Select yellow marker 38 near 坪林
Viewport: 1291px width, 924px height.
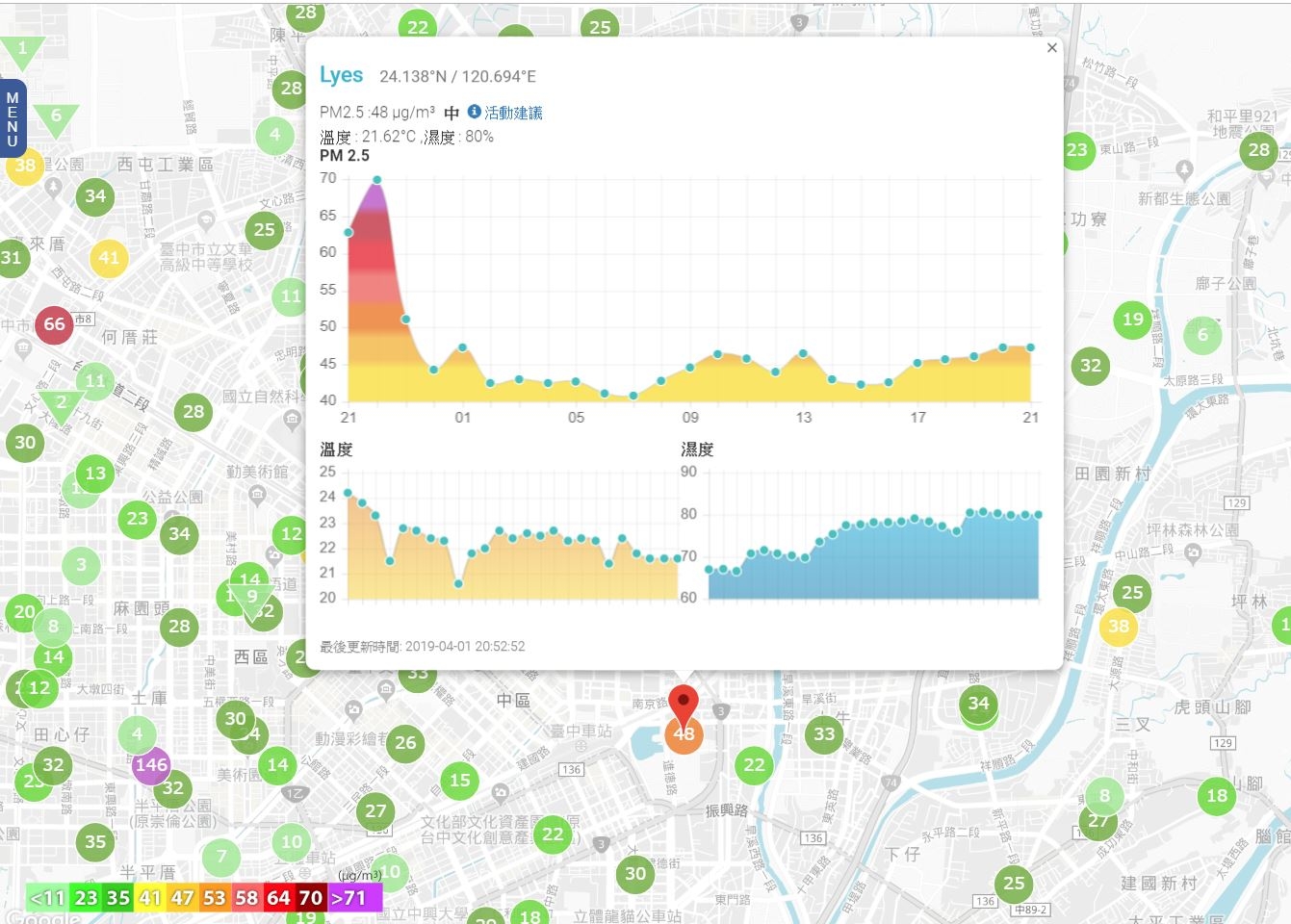pos(1118,626)
